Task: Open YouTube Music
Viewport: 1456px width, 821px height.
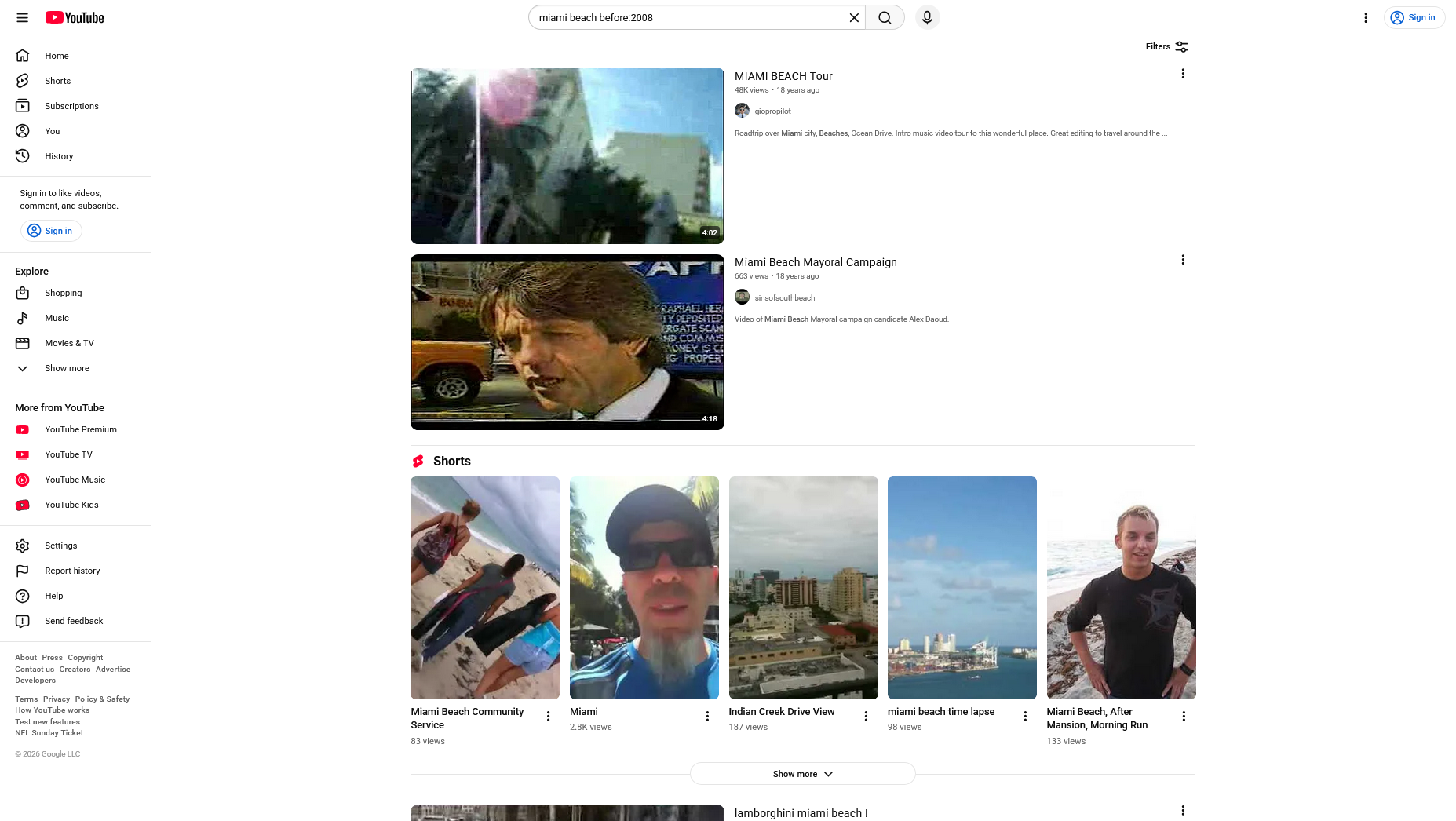Action: (x=75, y=480)
